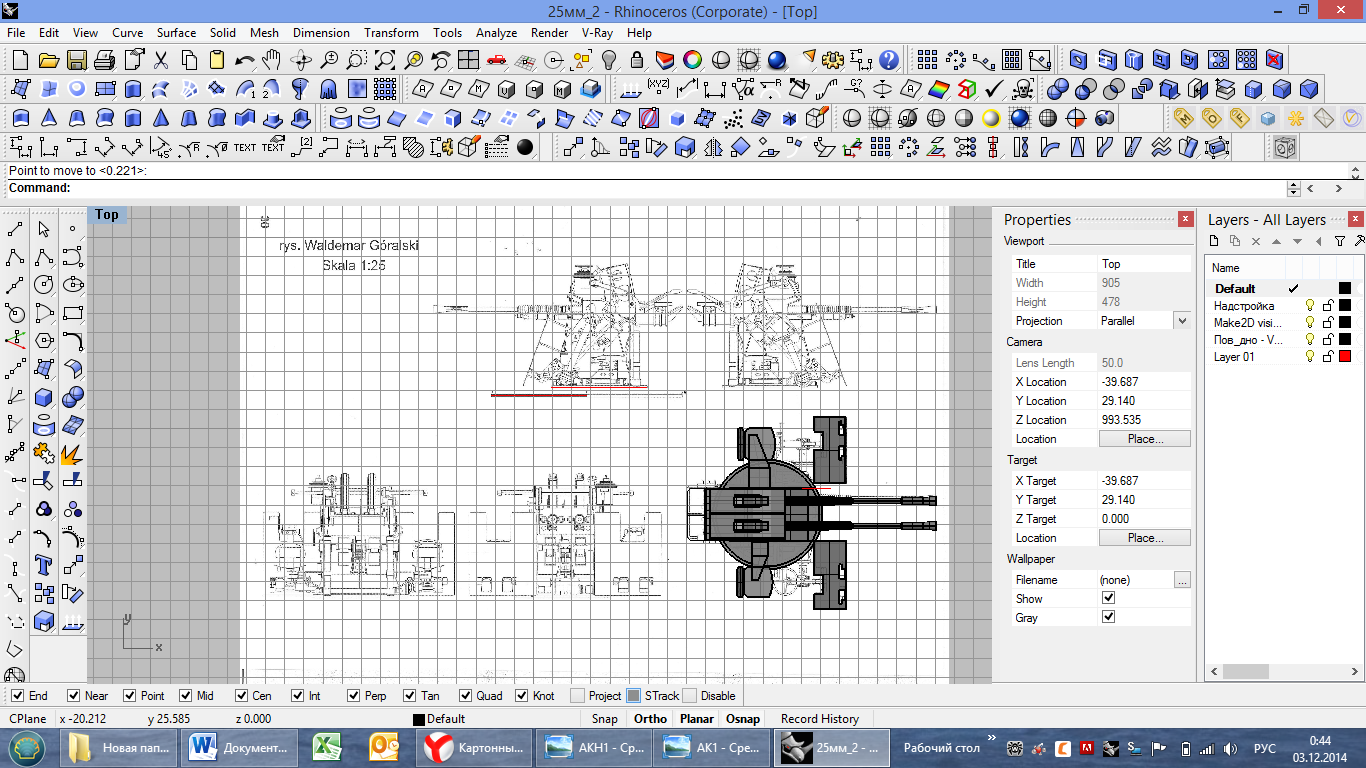This screenshot has height=768, width=1366.
Task: Uncheck the Wallpaper Show checkbox
Action: [x=1108, y=598]
